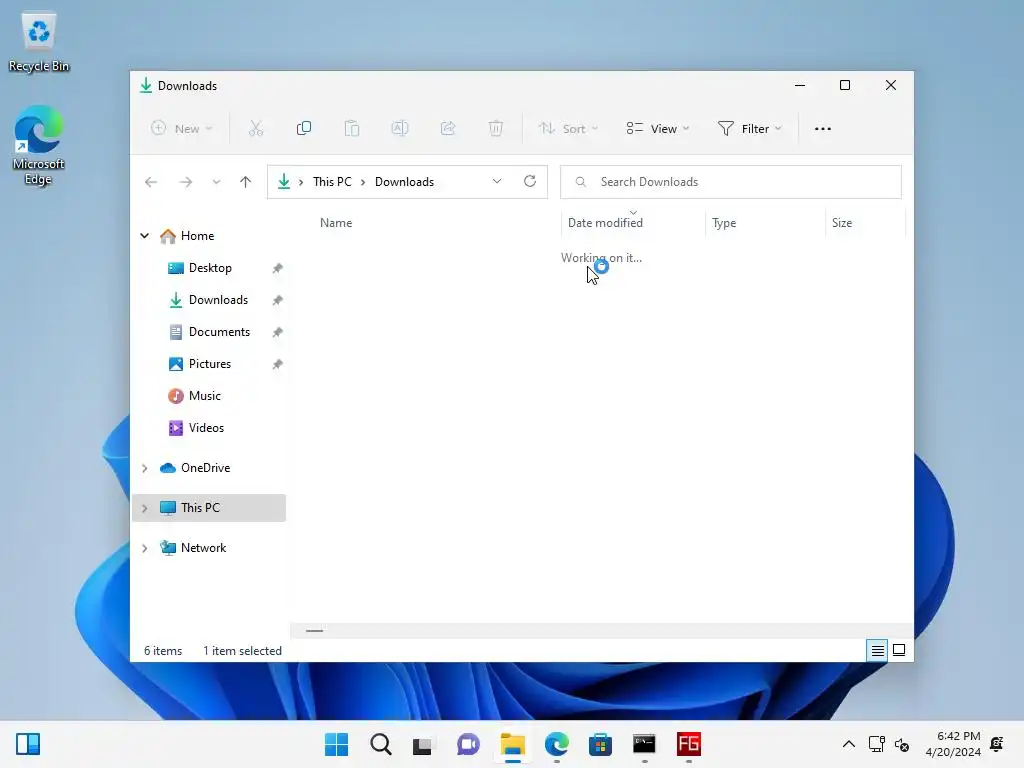Click the muted volume tray icon
Image resolution: width=1024 pixels, height=768 pixels.
pos(902,744)
